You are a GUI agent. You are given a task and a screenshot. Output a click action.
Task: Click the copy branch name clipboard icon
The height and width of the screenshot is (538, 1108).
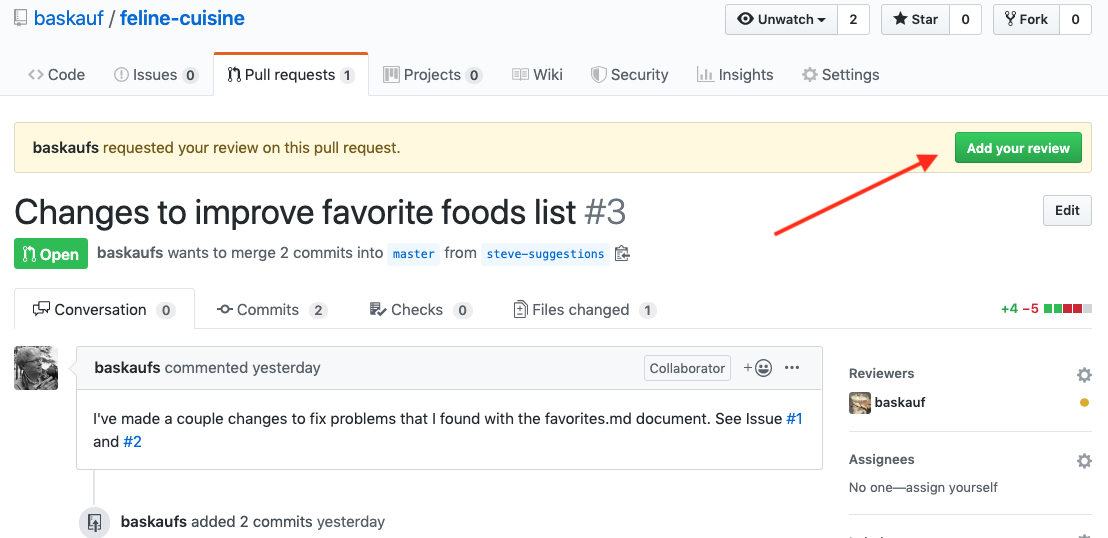click(x=622, y=254)
